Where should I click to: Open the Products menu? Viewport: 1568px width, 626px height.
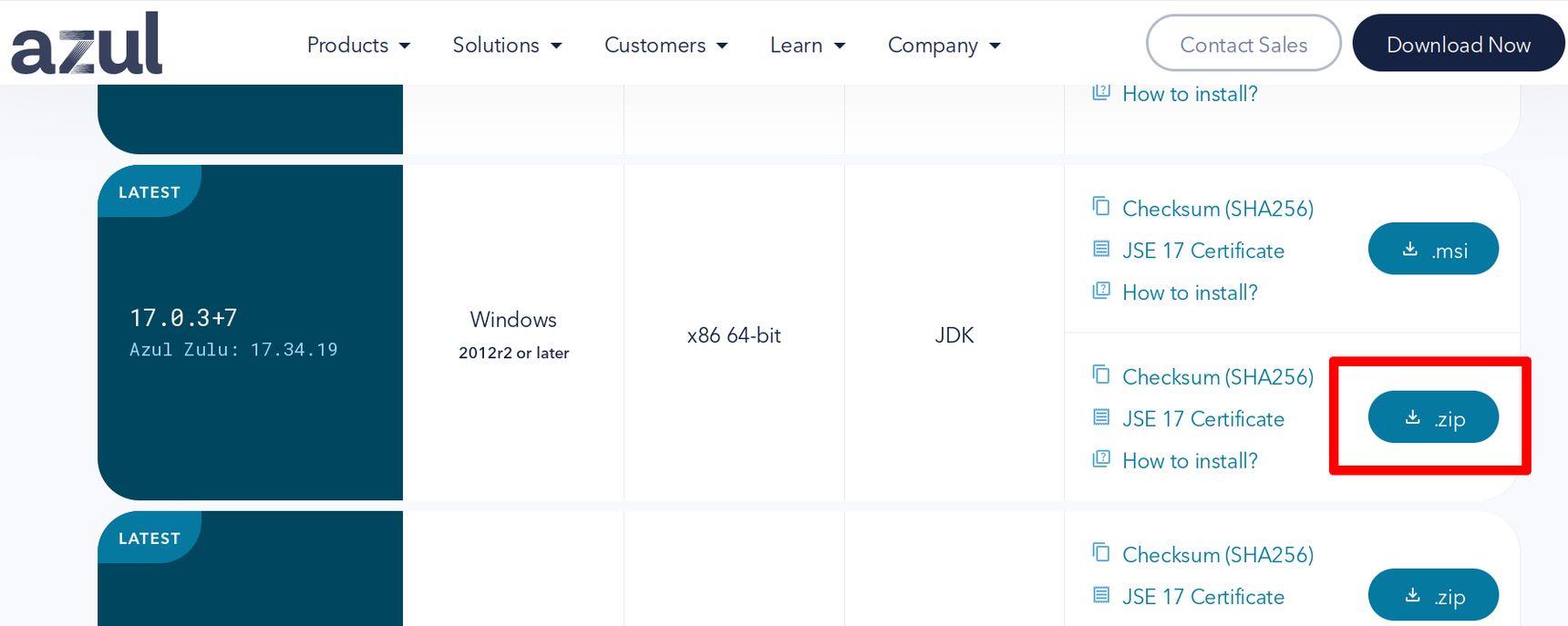point(358,45)
